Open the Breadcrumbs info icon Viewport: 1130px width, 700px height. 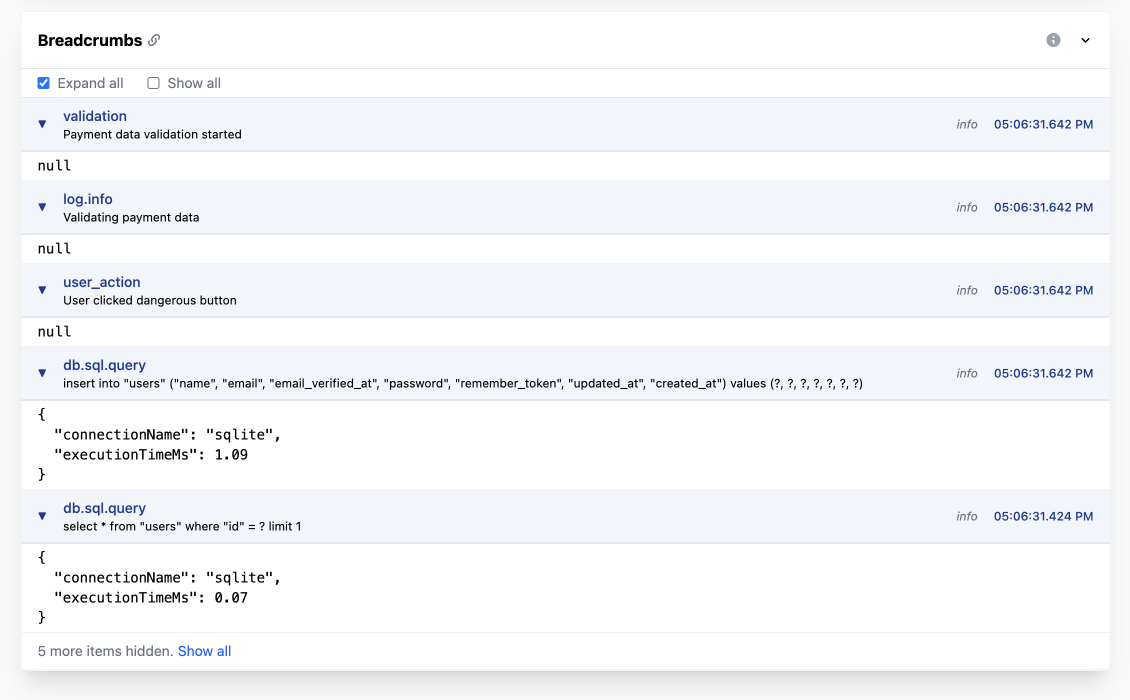click(x=1053, y=40)
